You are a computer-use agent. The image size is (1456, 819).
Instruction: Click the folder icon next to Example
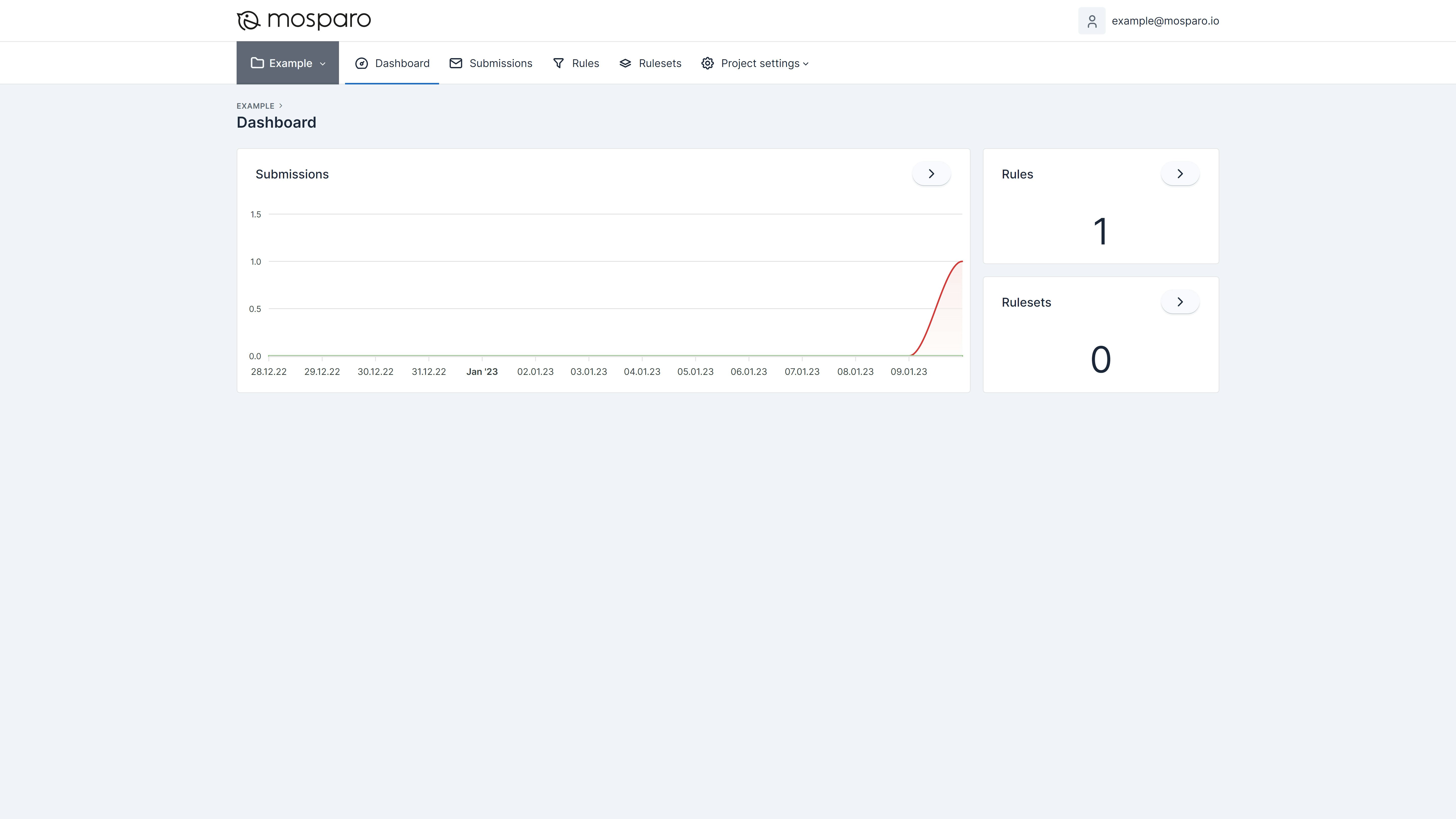tap(257, 63)
